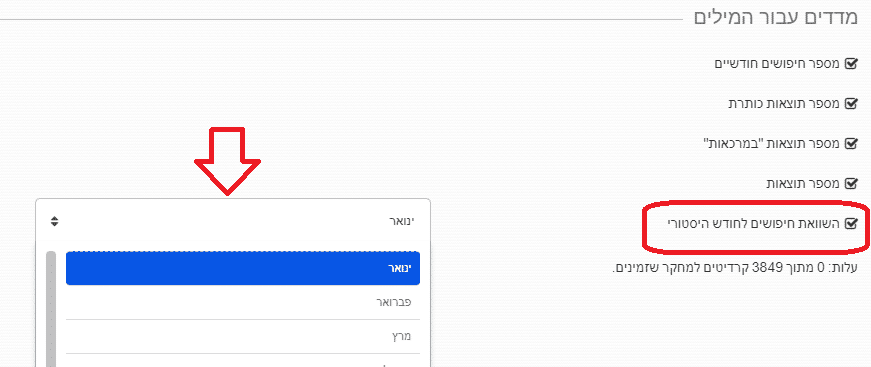The width and height of the screenshot is (871, 367).
Task: Click the השוואת חיפושים לחודש היסטורי label
Action: [x=754, y=223]
